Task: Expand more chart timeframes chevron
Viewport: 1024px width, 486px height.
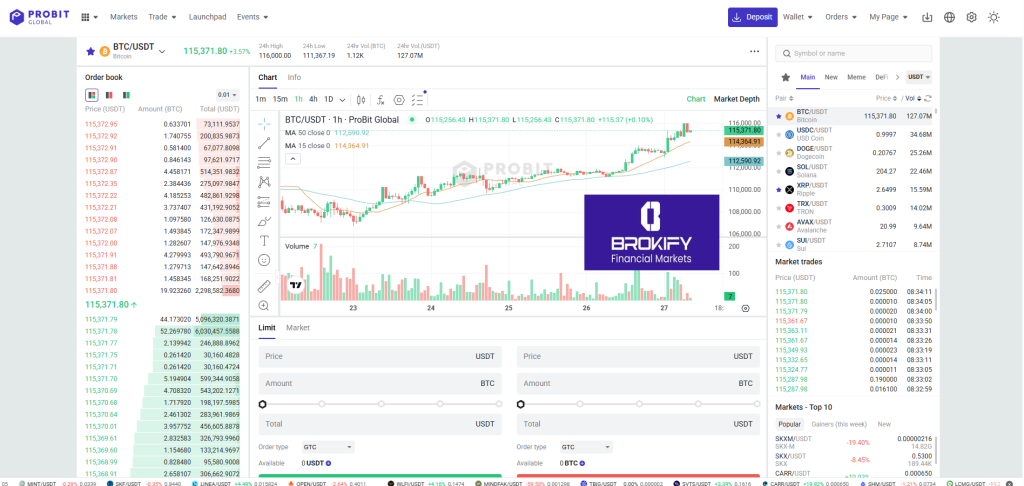Action: point(342,100)
